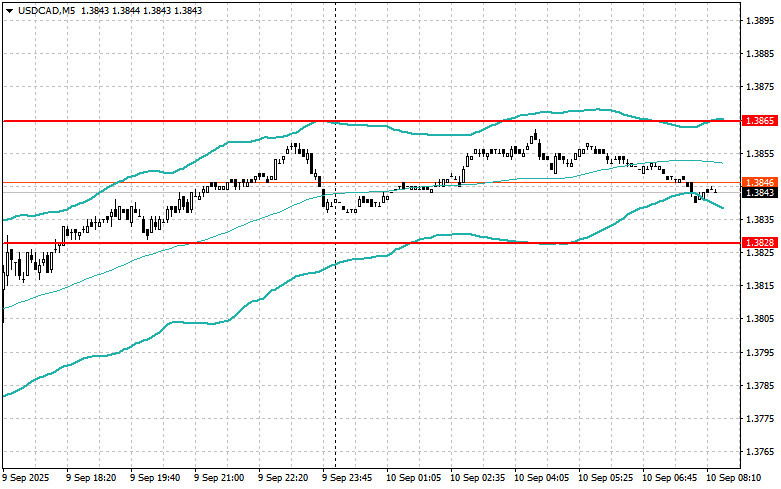781x489 pixels.
Task: Click the 10 Sep 04:05 time axis label
Action: [541, 478]
